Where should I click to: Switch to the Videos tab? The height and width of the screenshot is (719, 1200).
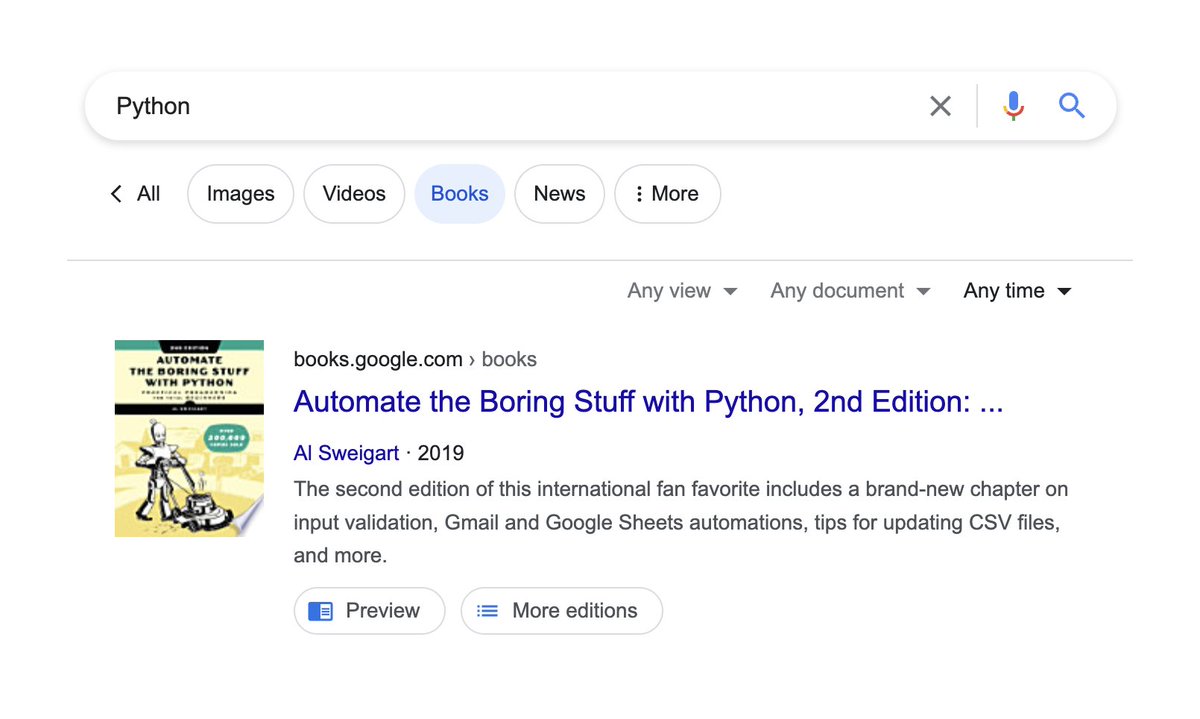[354, 194]
